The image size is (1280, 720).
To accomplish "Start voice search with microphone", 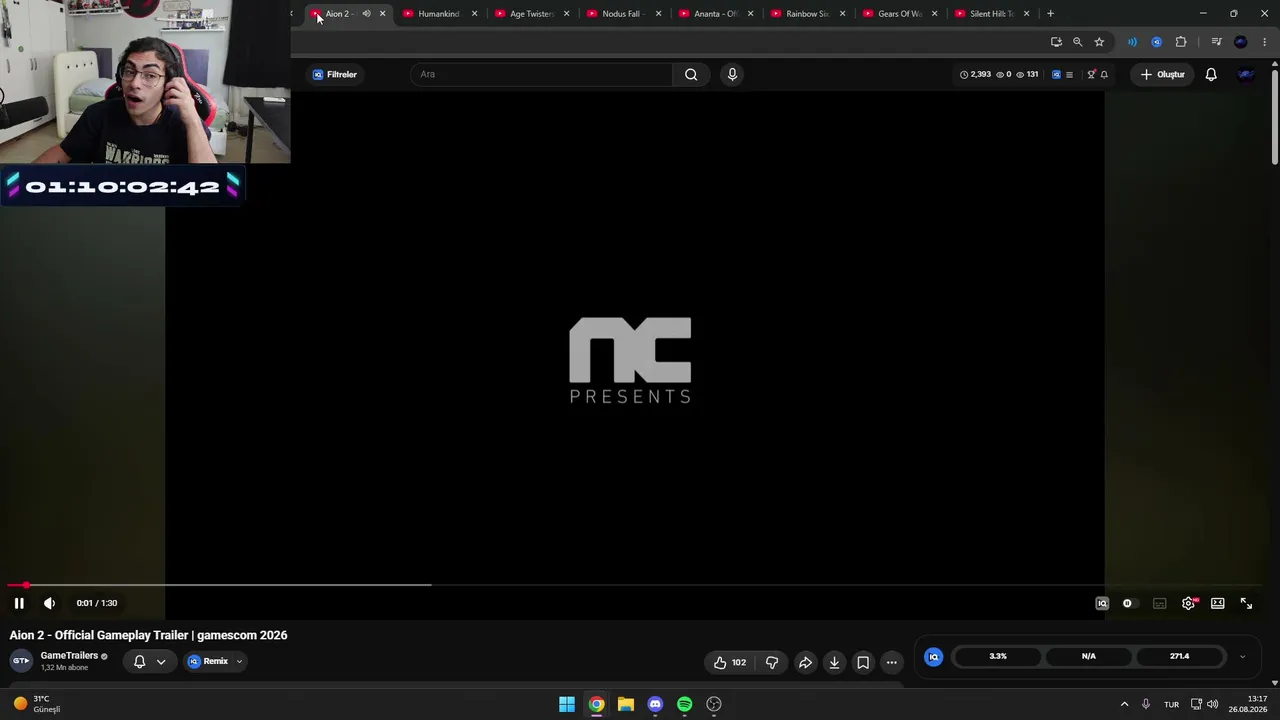I will 732,74.
